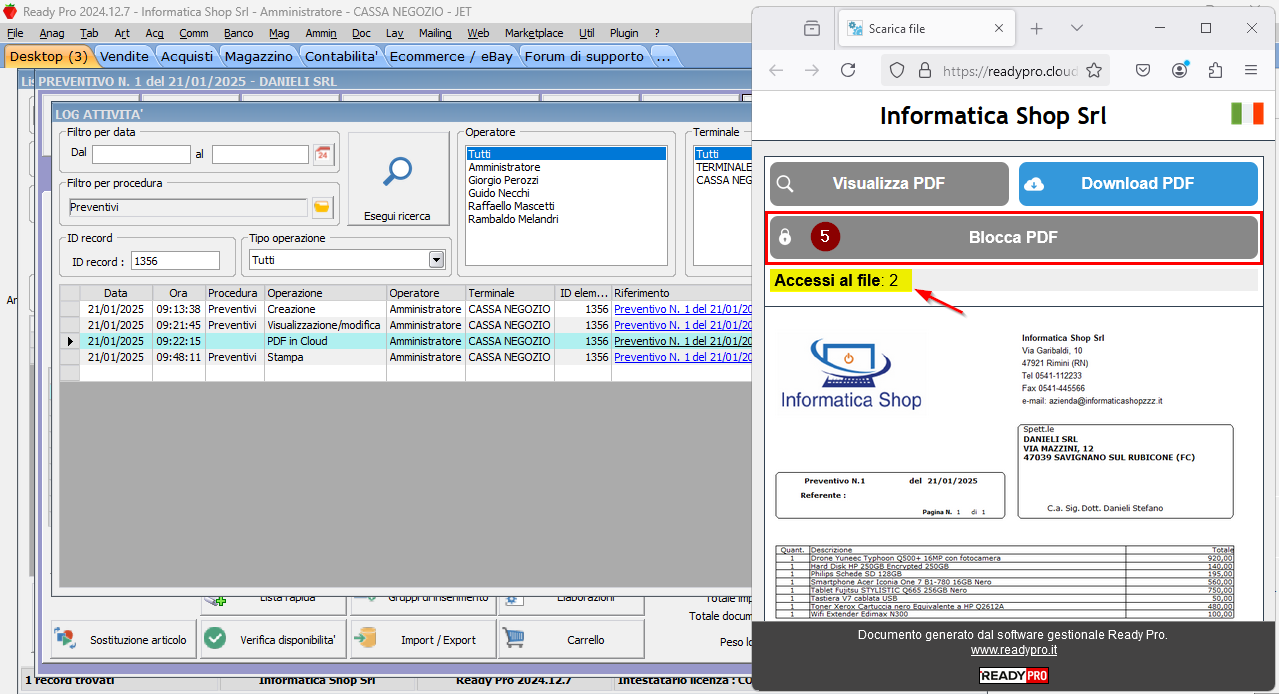Open the Plugin menu

pos(623,33)
